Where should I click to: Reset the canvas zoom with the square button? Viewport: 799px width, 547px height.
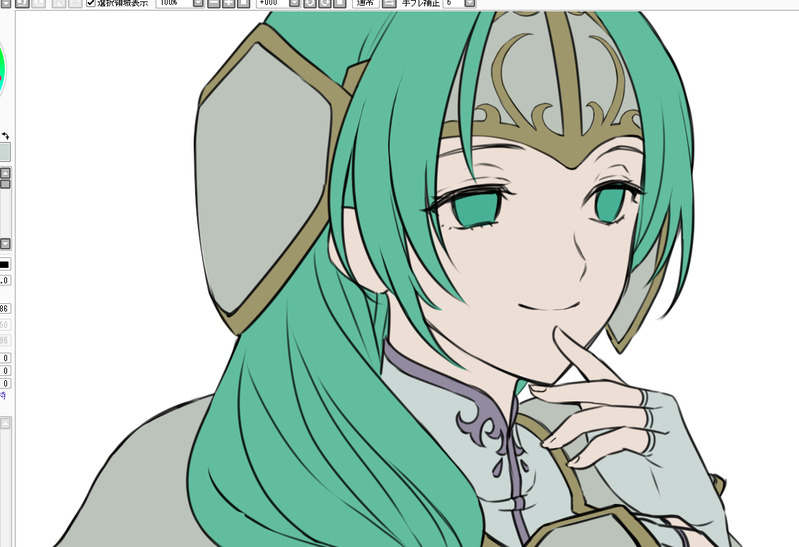pyautogui.click(x=244, y=3)
